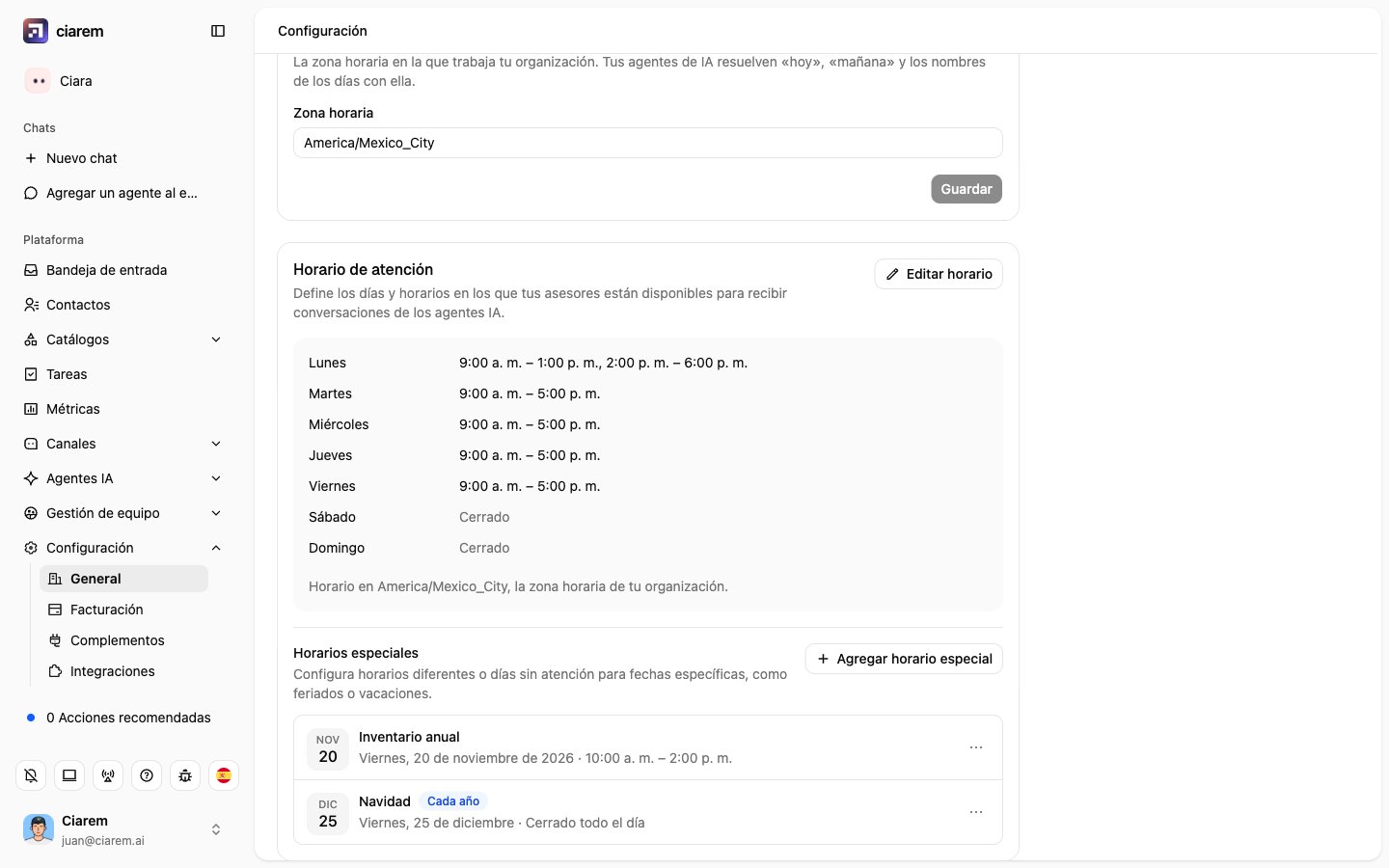Viewport: 1389px width, 868px height.
Task: Open the Tareas page
Action: 123,374
